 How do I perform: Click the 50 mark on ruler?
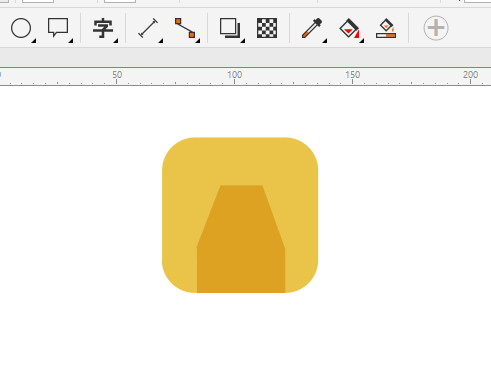coord(117,75)
